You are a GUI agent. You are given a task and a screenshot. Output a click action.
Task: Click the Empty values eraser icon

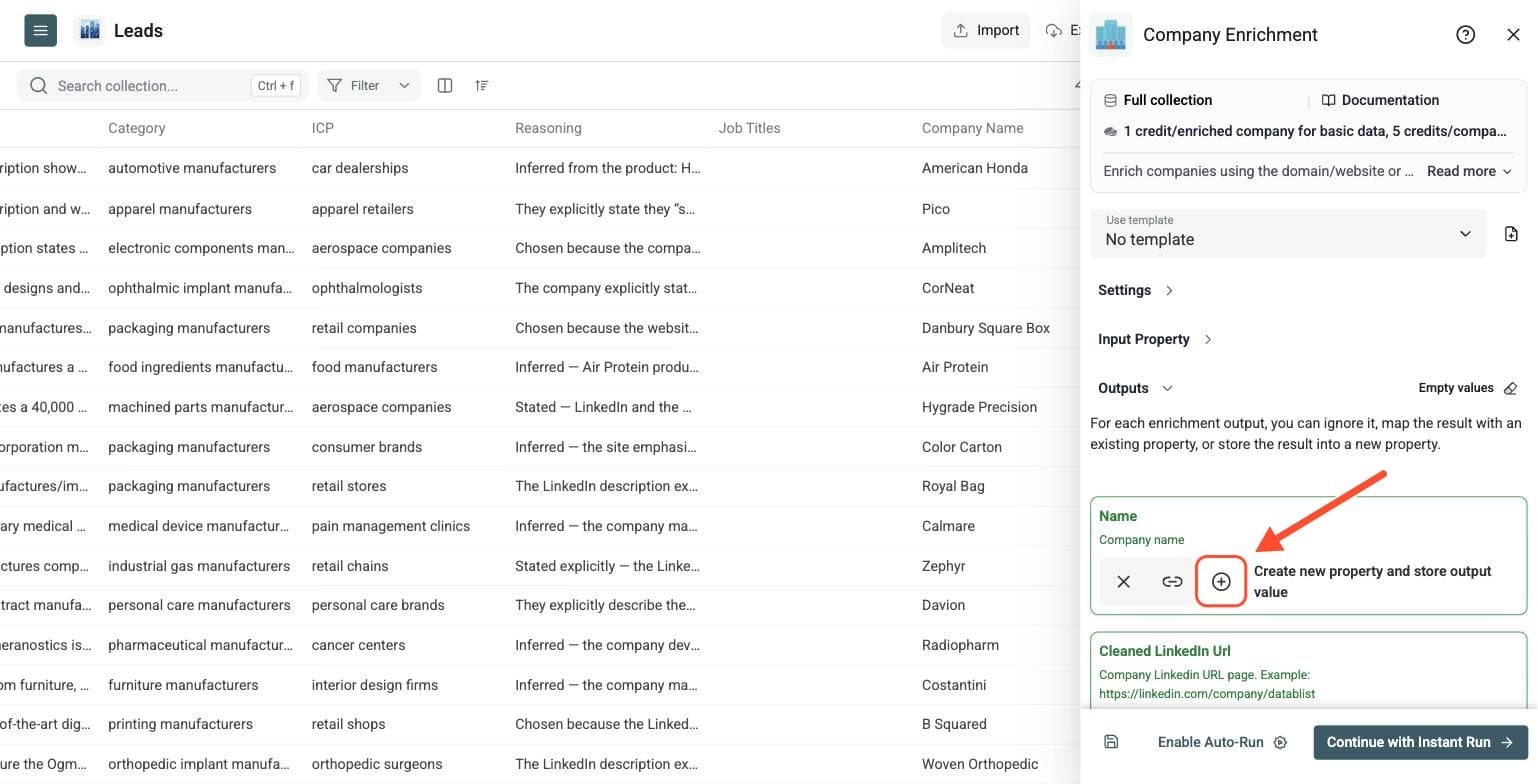(1510, 388)
